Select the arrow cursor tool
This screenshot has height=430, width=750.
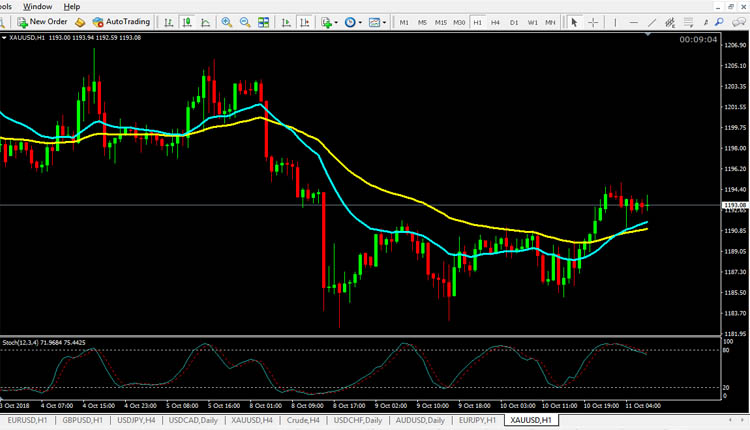pos(574,22)
